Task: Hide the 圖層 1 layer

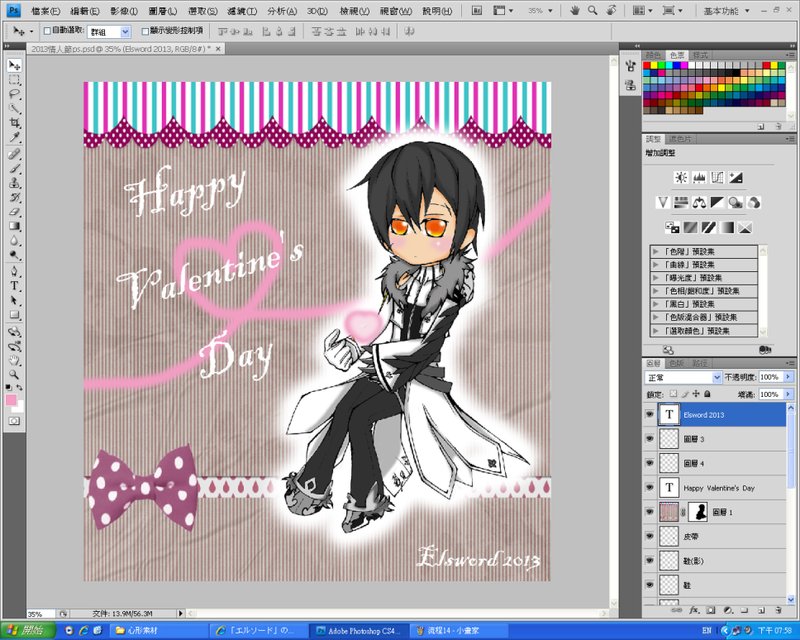Action: (x=649, y=512)
